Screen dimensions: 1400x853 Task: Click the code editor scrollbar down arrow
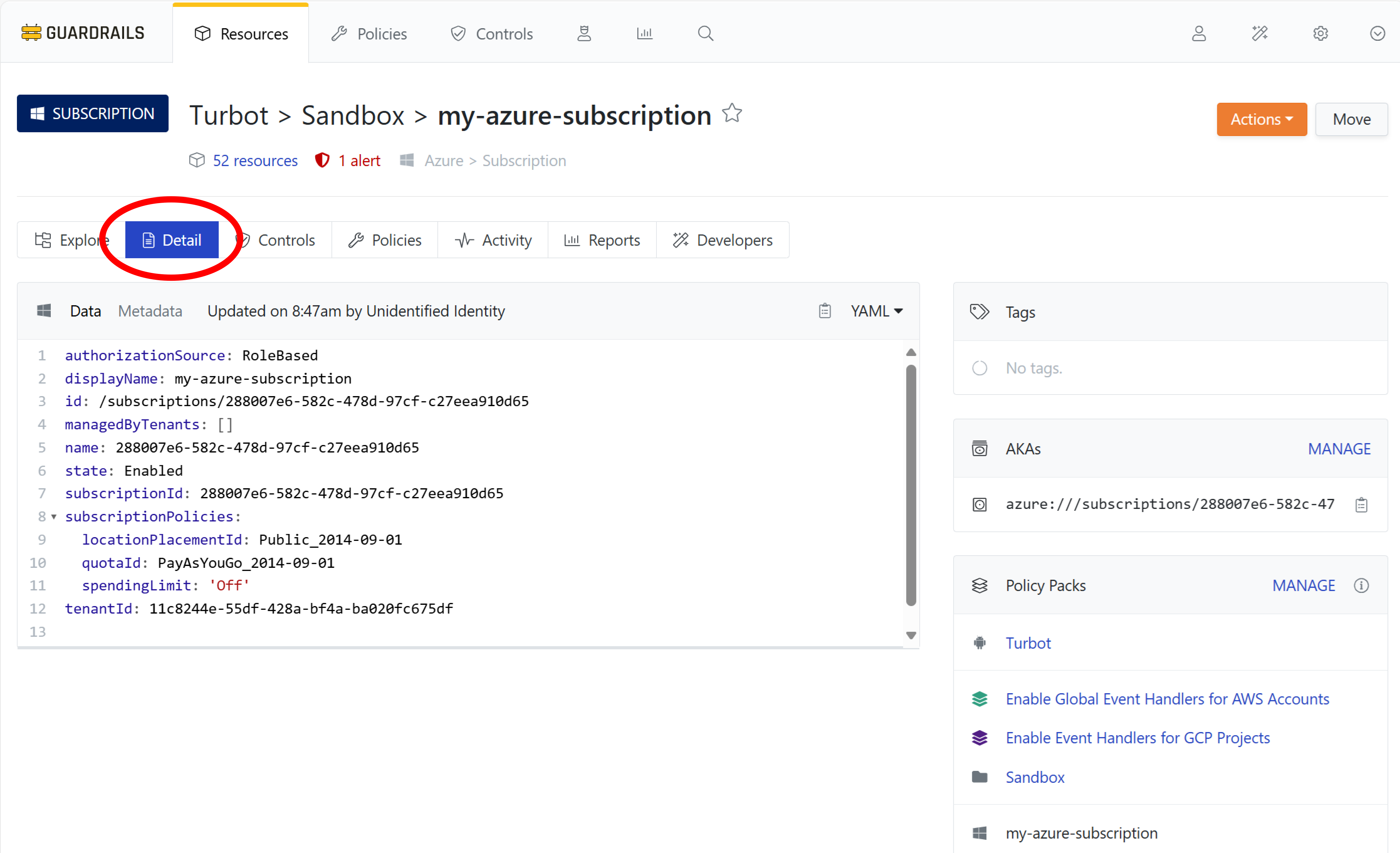(911, 635)
